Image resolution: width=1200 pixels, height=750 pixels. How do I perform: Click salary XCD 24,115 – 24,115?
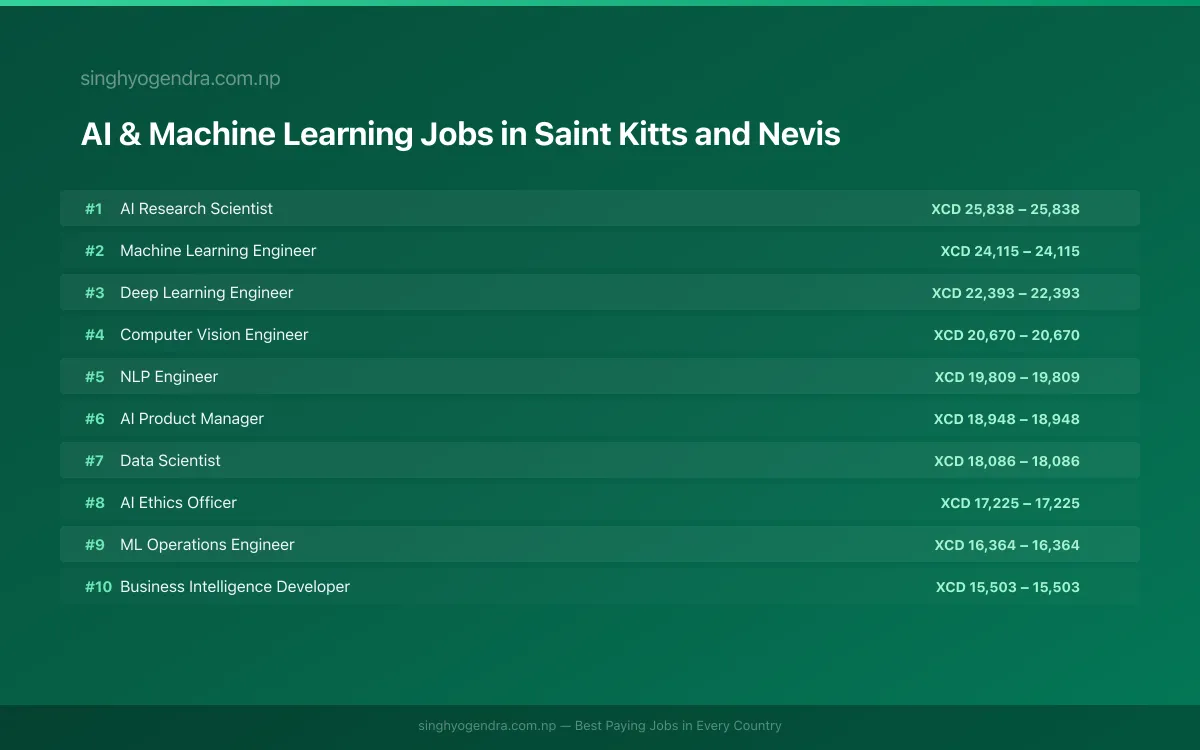point(1010,251)
